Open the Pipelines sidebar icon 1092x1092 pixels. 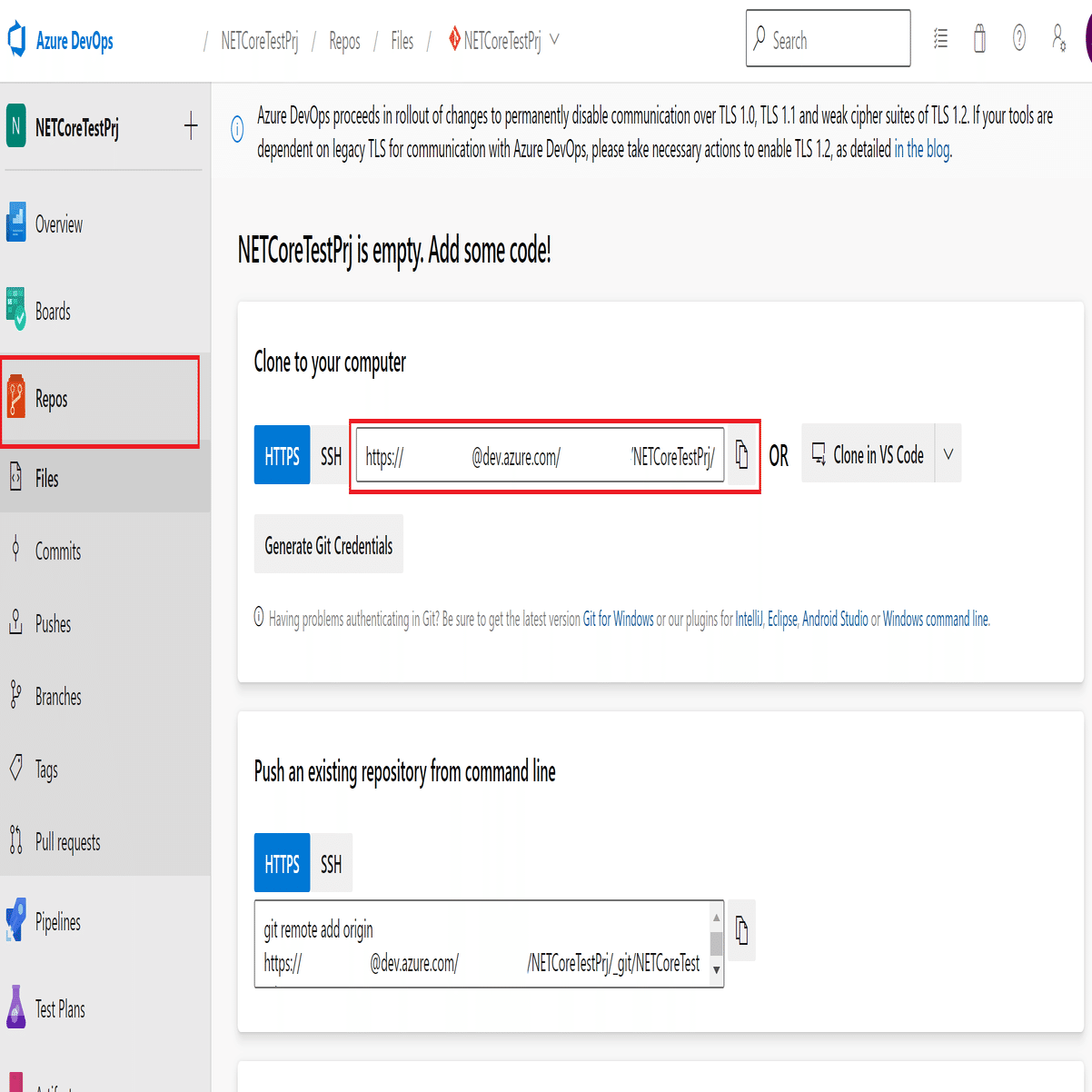click(16, 921)
